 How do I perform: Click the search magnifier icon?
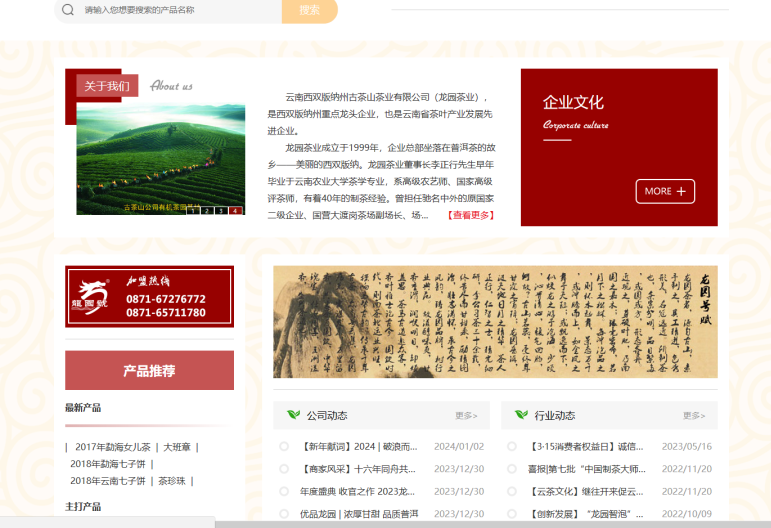[68, 9]
